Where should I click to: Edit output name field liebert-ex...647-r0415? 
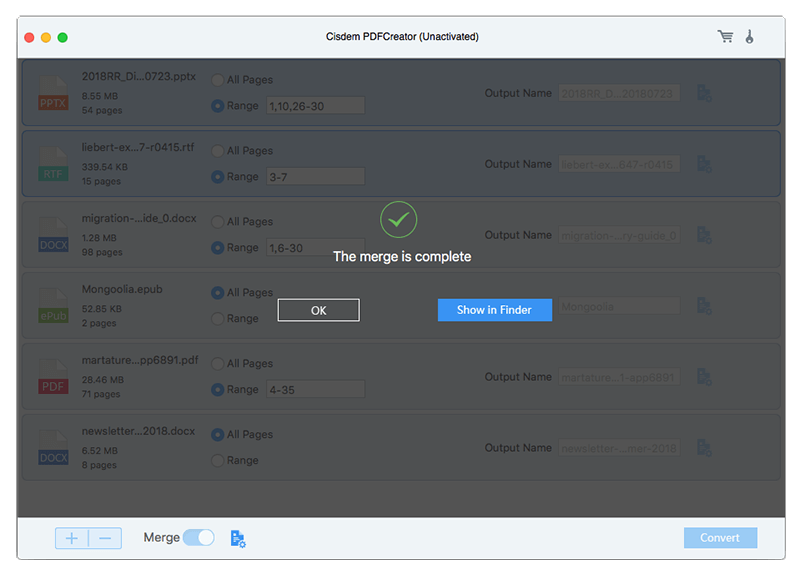(x=619, y=164)
